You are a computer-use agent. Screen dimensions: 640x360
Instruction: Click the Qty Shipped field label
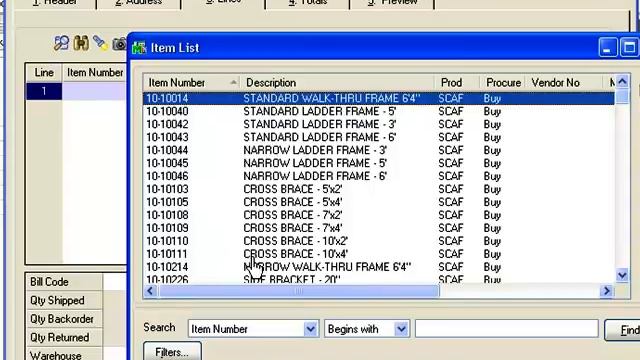click(57, 300)
